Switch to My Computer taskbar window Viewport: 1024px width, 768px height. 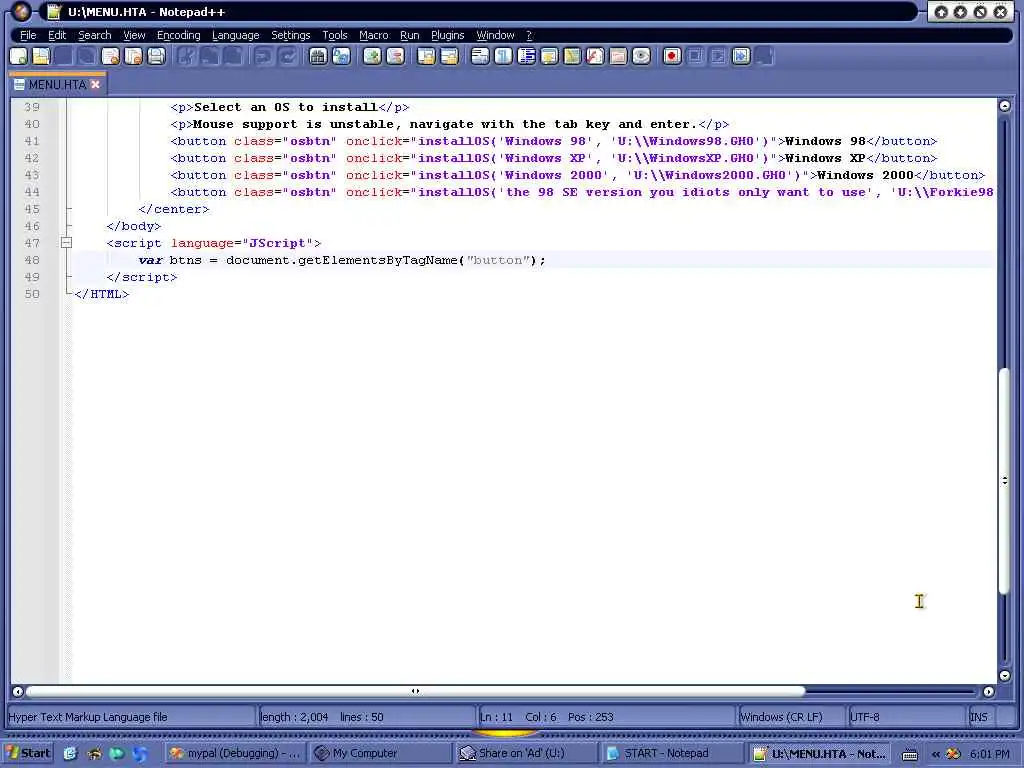tap(381, 753)
